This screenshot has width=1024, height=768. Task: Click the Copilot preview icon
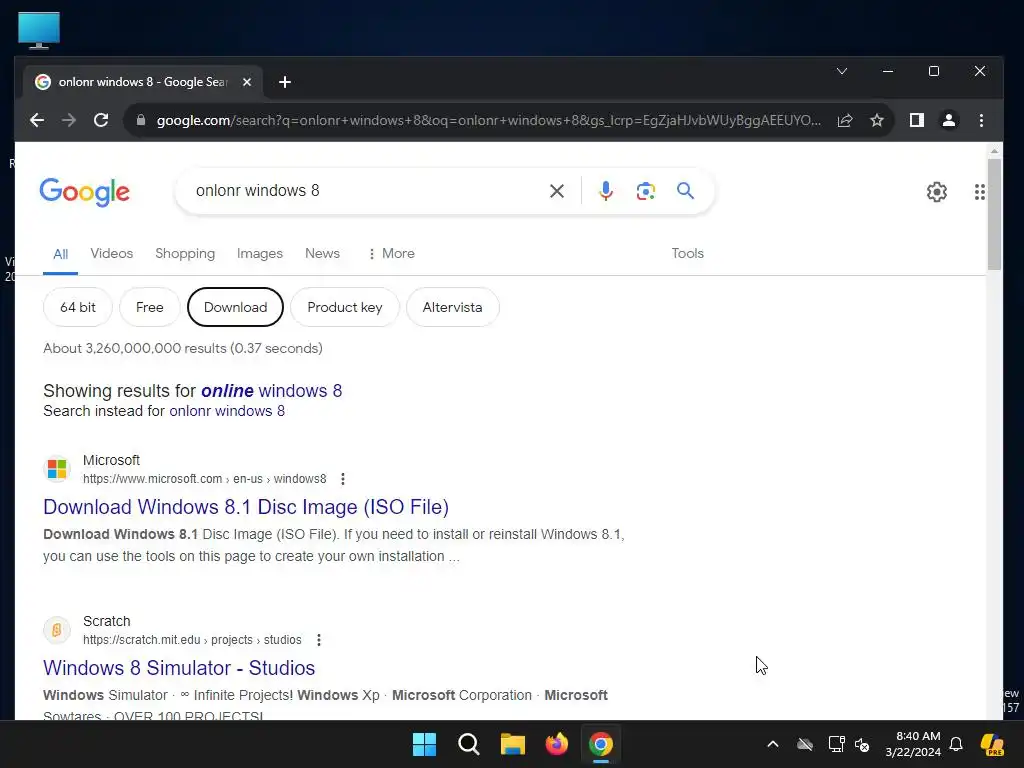992,744
